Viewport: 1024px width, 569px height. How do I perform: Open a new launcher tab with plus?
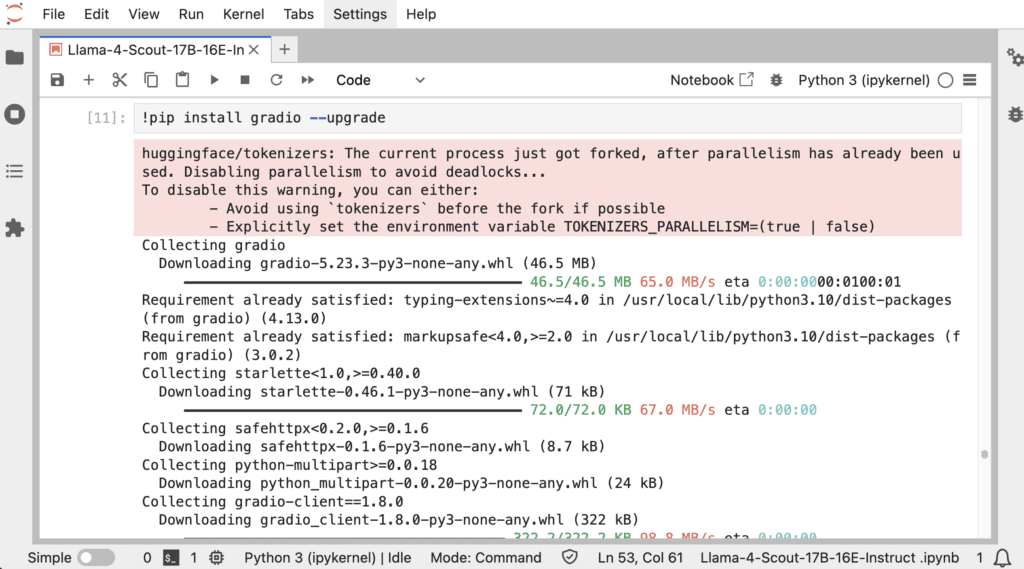coord(285,50)
